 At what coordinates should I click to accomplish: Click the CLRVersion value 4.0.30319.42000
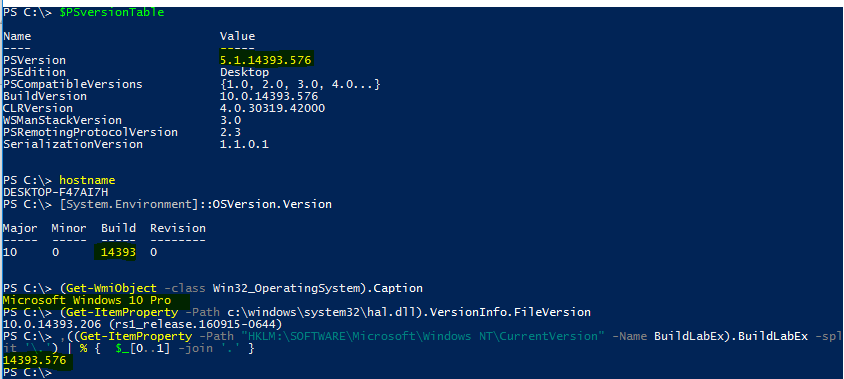tap(272, 108)
